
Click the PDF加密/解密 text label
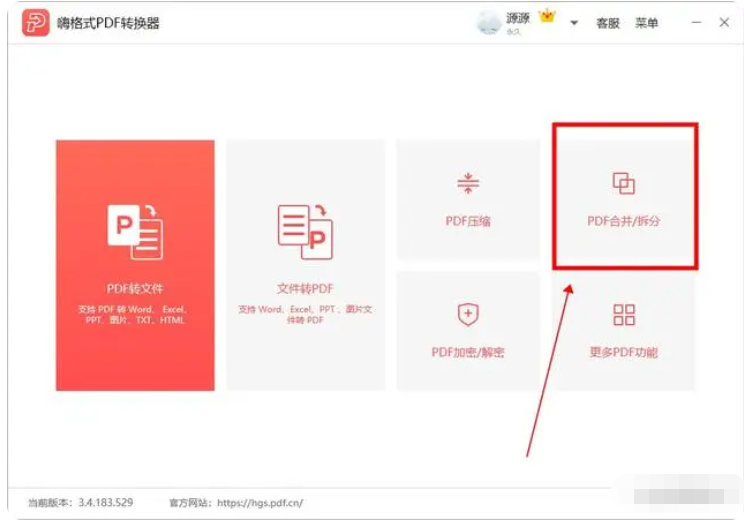point(468,352)
